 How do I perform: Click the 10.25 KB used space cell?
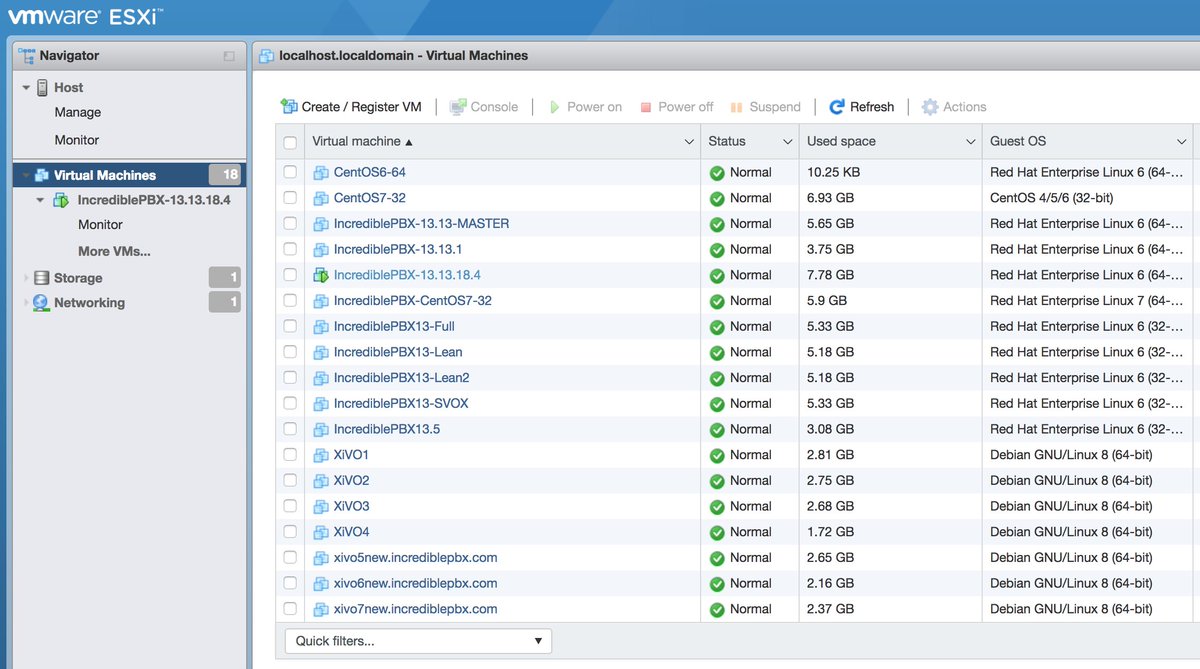833,172
